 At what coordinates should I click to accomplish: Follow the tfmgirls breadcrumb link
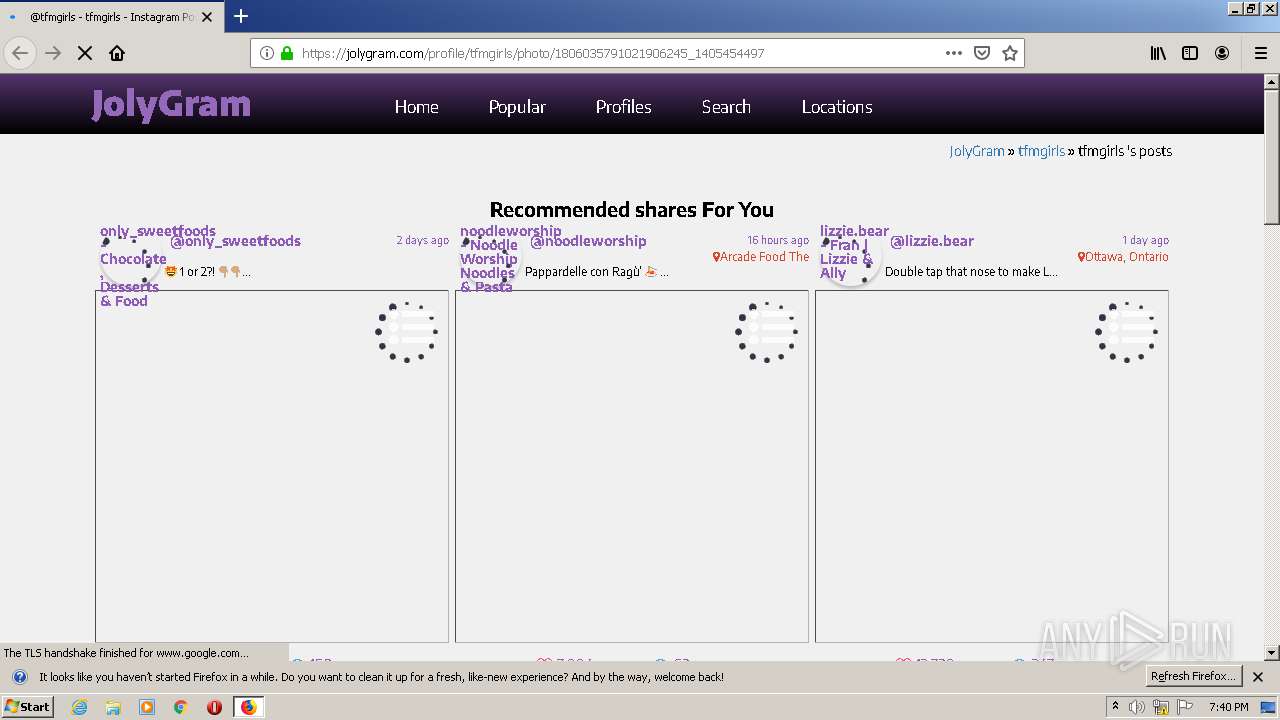1041,151
